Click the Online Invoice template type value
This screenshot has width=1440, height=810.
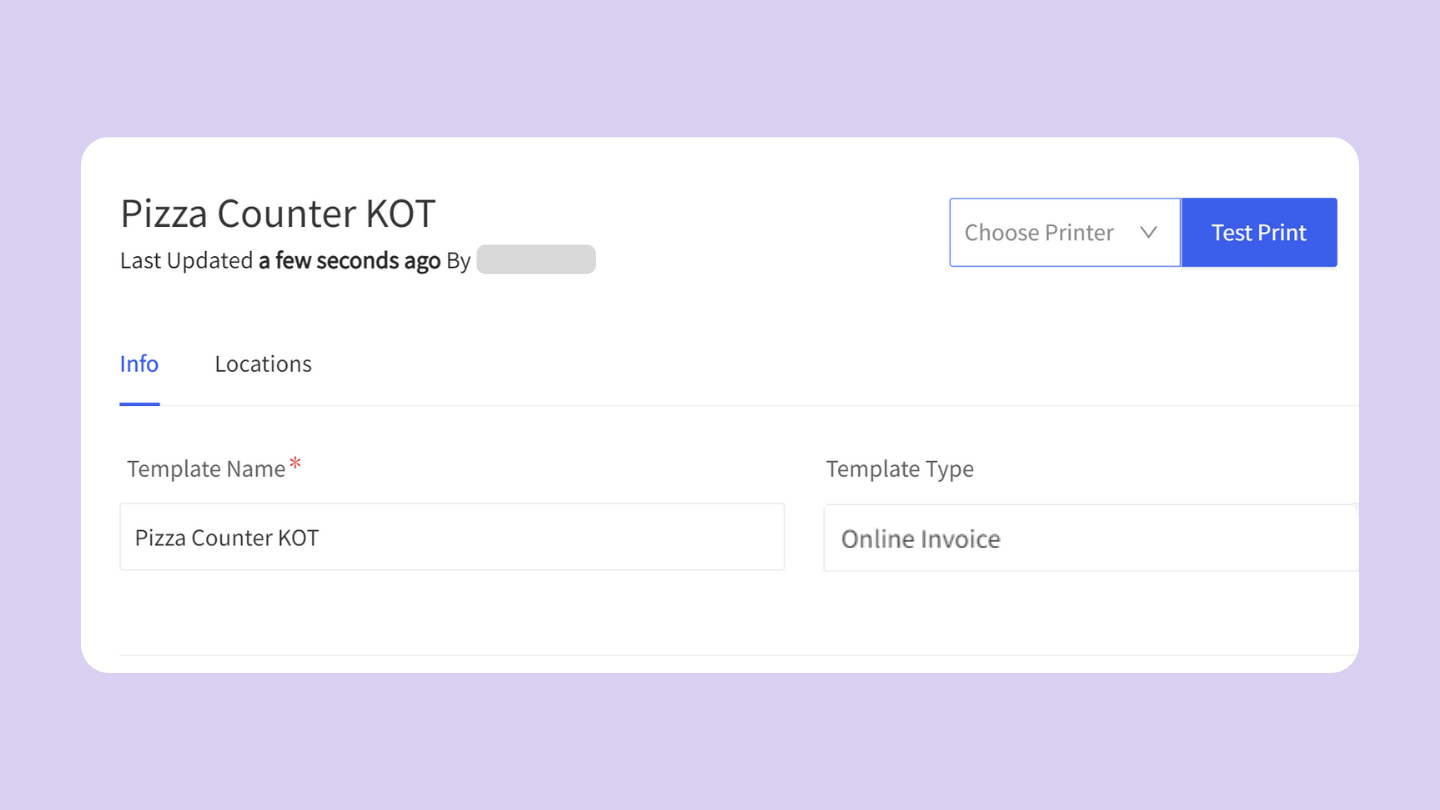(920, 538)
